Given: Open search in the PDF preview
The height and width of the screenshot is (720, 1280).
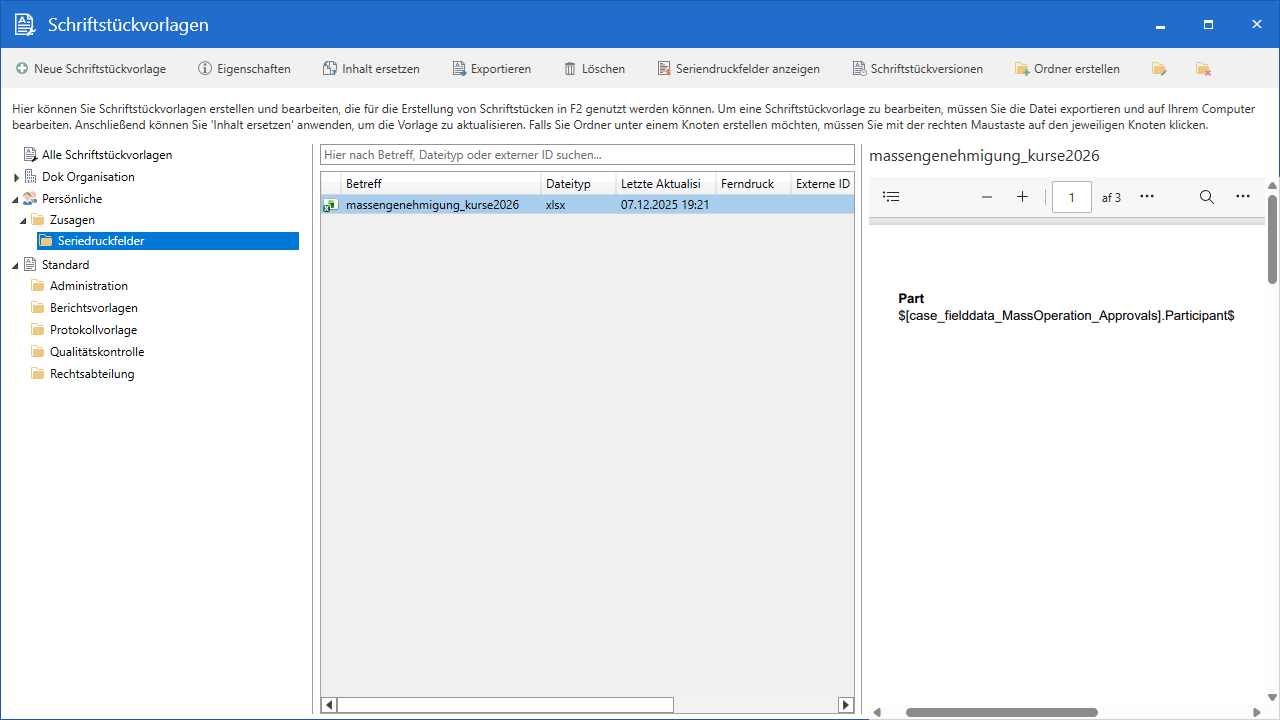Looking at the screenshot, I should tap(1206, 196).
